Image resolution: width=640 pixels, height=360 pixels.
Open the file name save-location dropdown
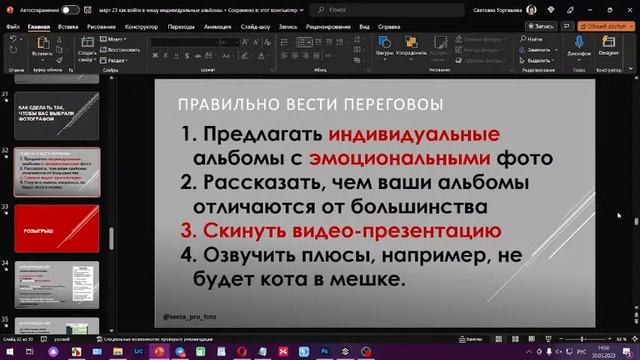[x=302, y=10]
